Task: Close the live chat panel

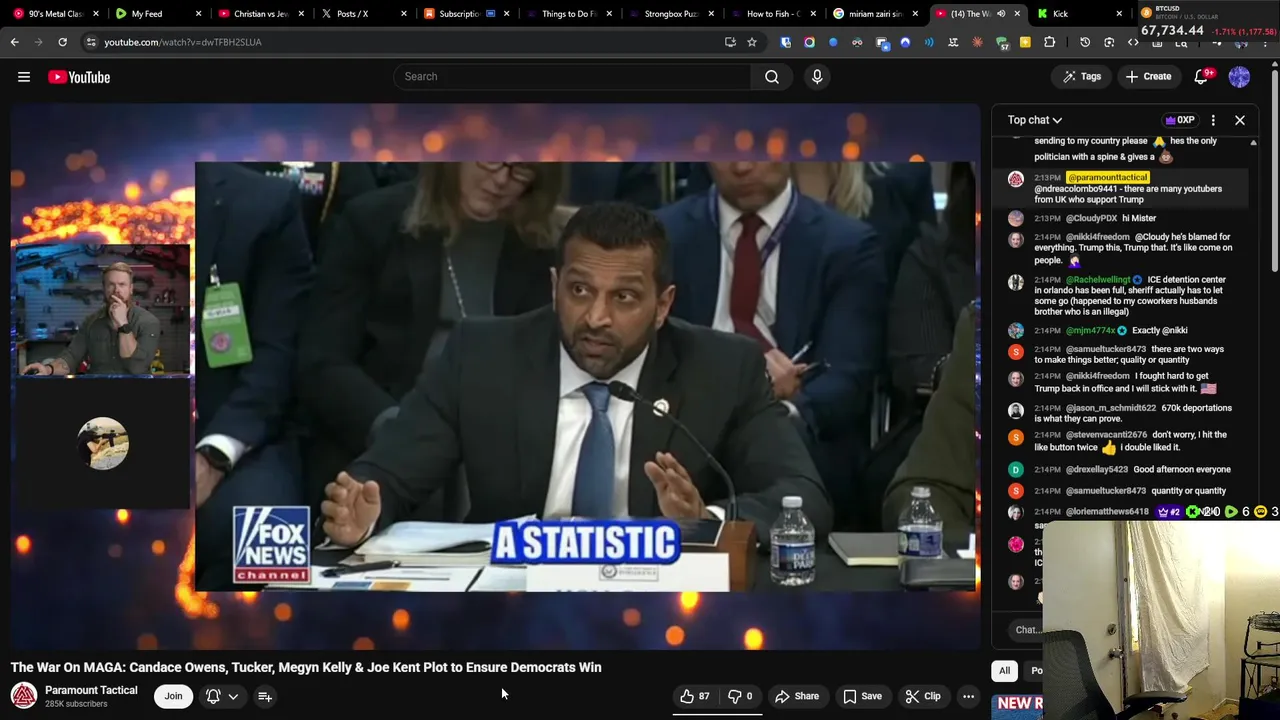Action: [1240, 120]
